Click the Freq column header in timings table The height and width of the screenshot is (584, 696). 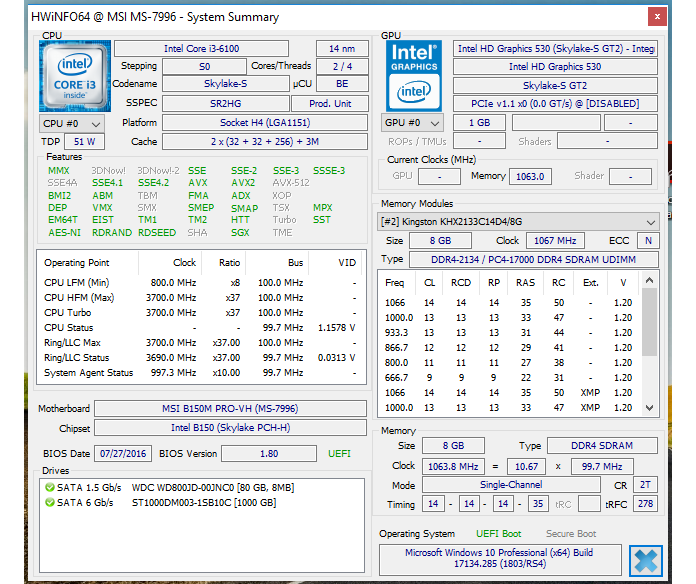(x=395, y=283)
